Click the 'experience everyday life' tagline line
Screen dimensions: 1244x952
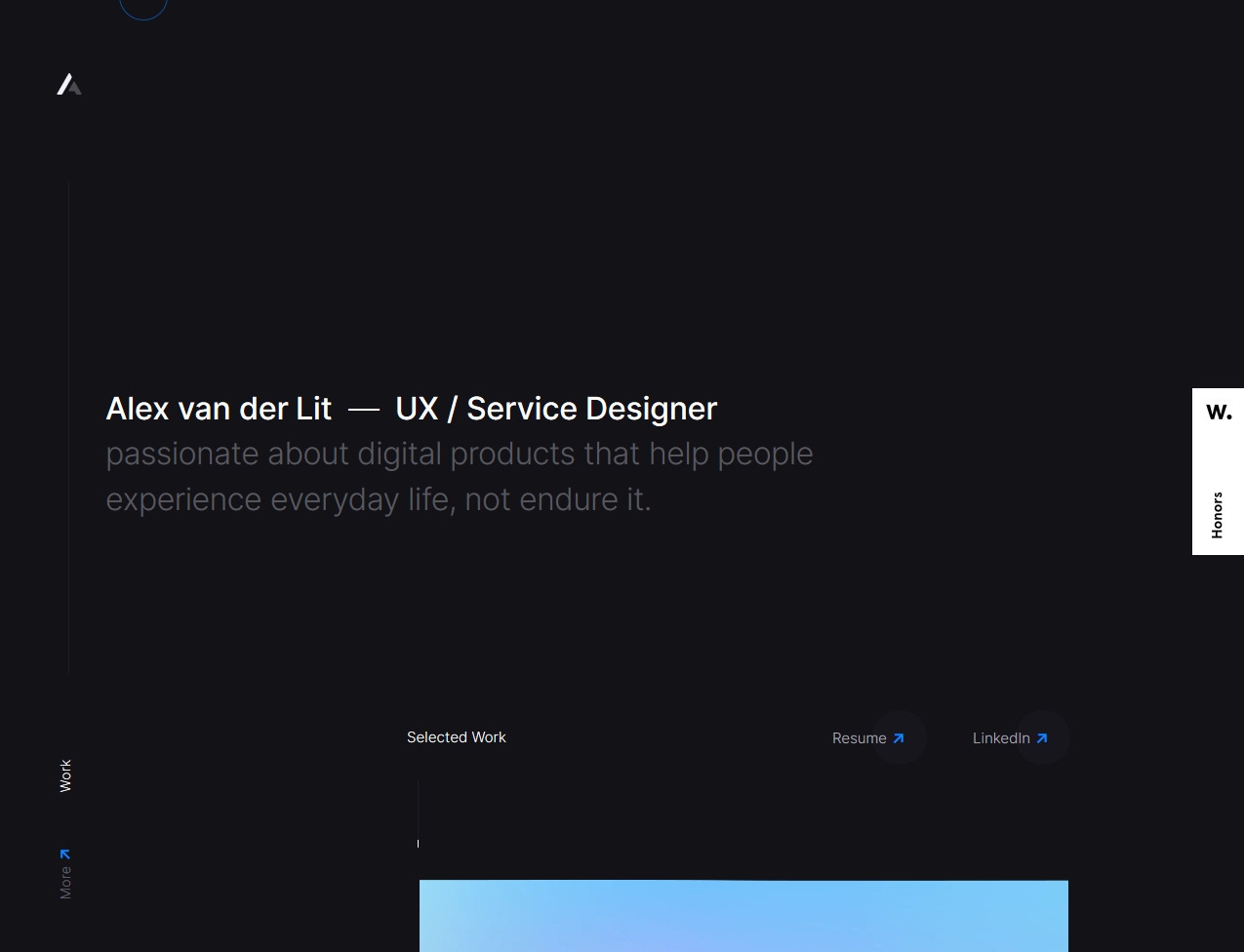pos(378,499)
